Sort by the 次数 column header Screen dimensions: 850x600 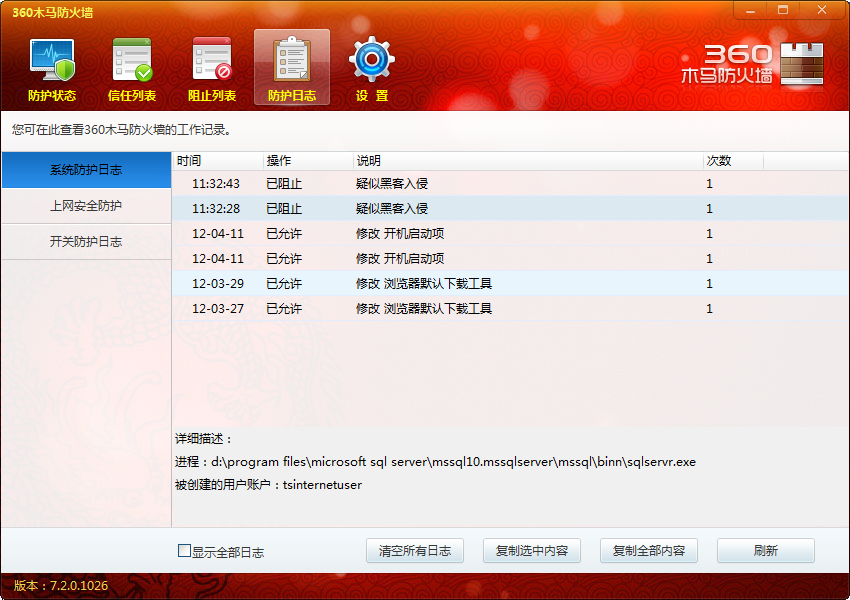pyautogui.click(x=733, y=161)
